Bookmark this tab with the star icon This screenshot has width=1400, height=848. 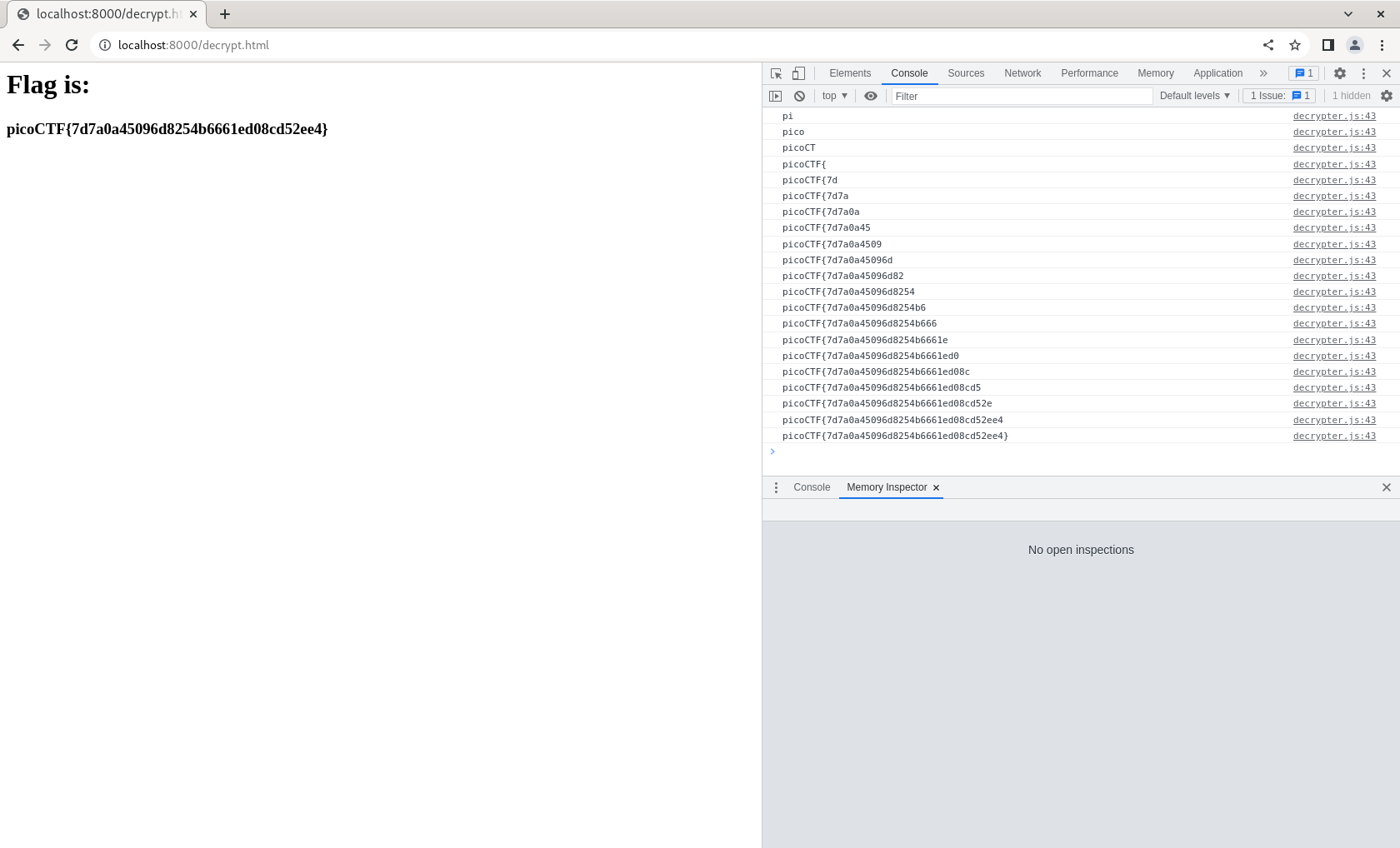(x=1295, y=45)
